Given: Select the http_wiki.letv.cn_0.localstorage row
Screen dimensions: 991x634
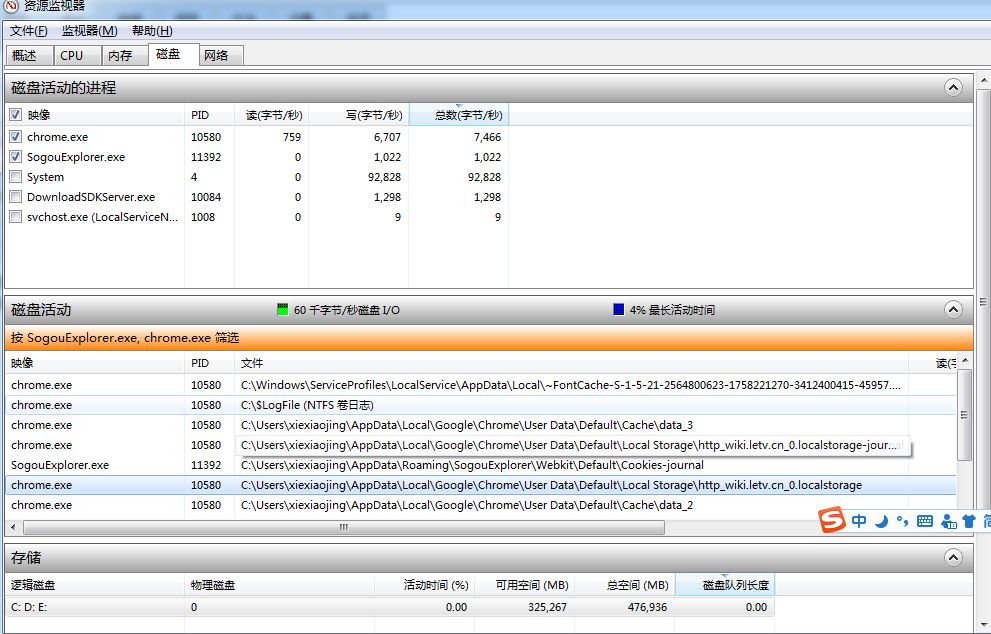Looking at the screenshot, I should [481, 485].
